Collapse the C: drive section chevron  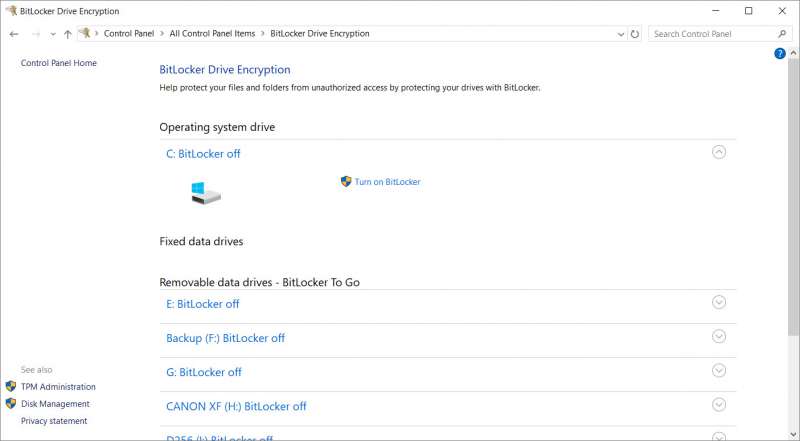click(x=719, y=152)
